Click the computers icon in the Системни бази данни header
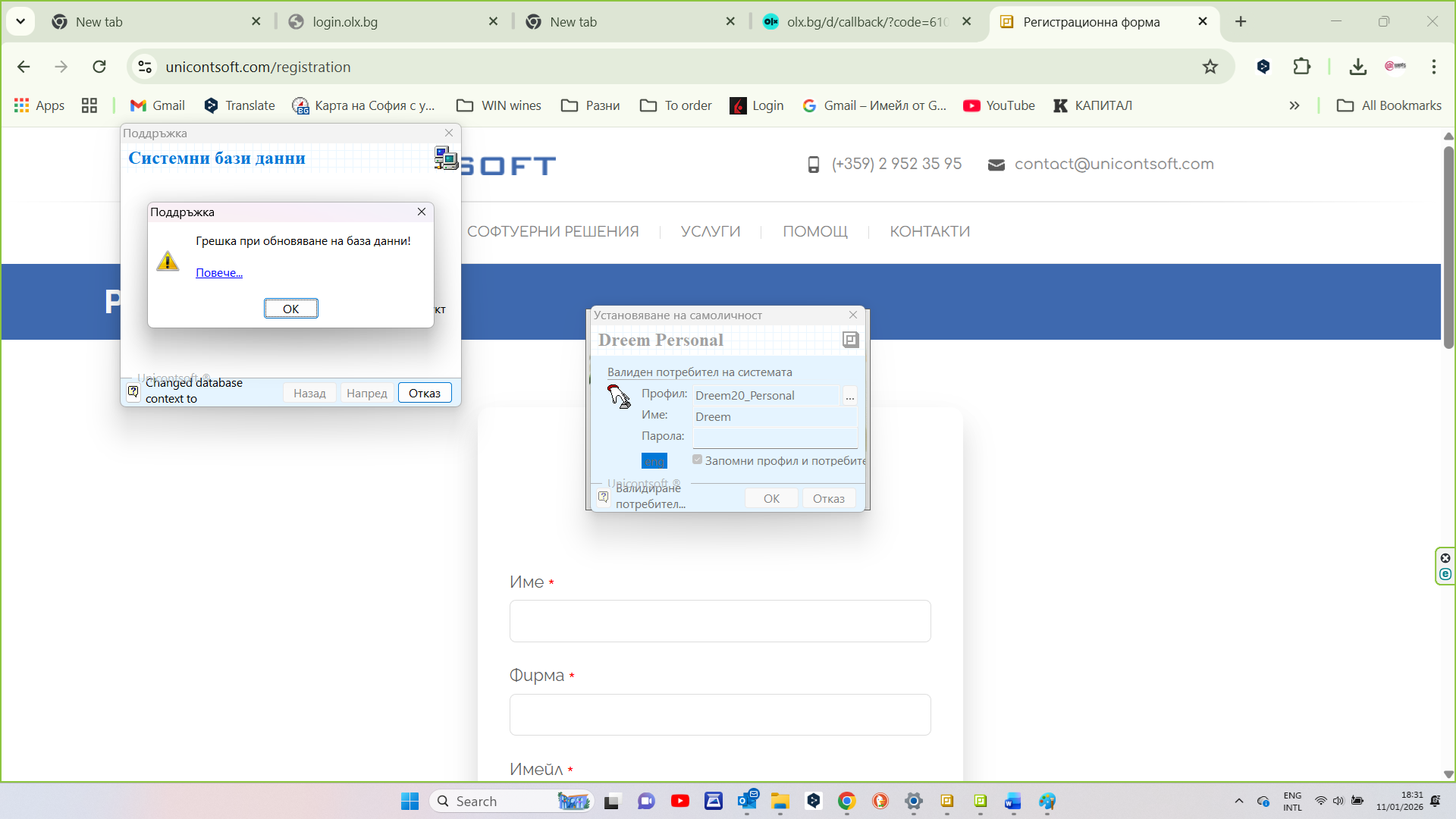Image resolution: width=1456 pixels, height=819 pixels. point(445,158)
